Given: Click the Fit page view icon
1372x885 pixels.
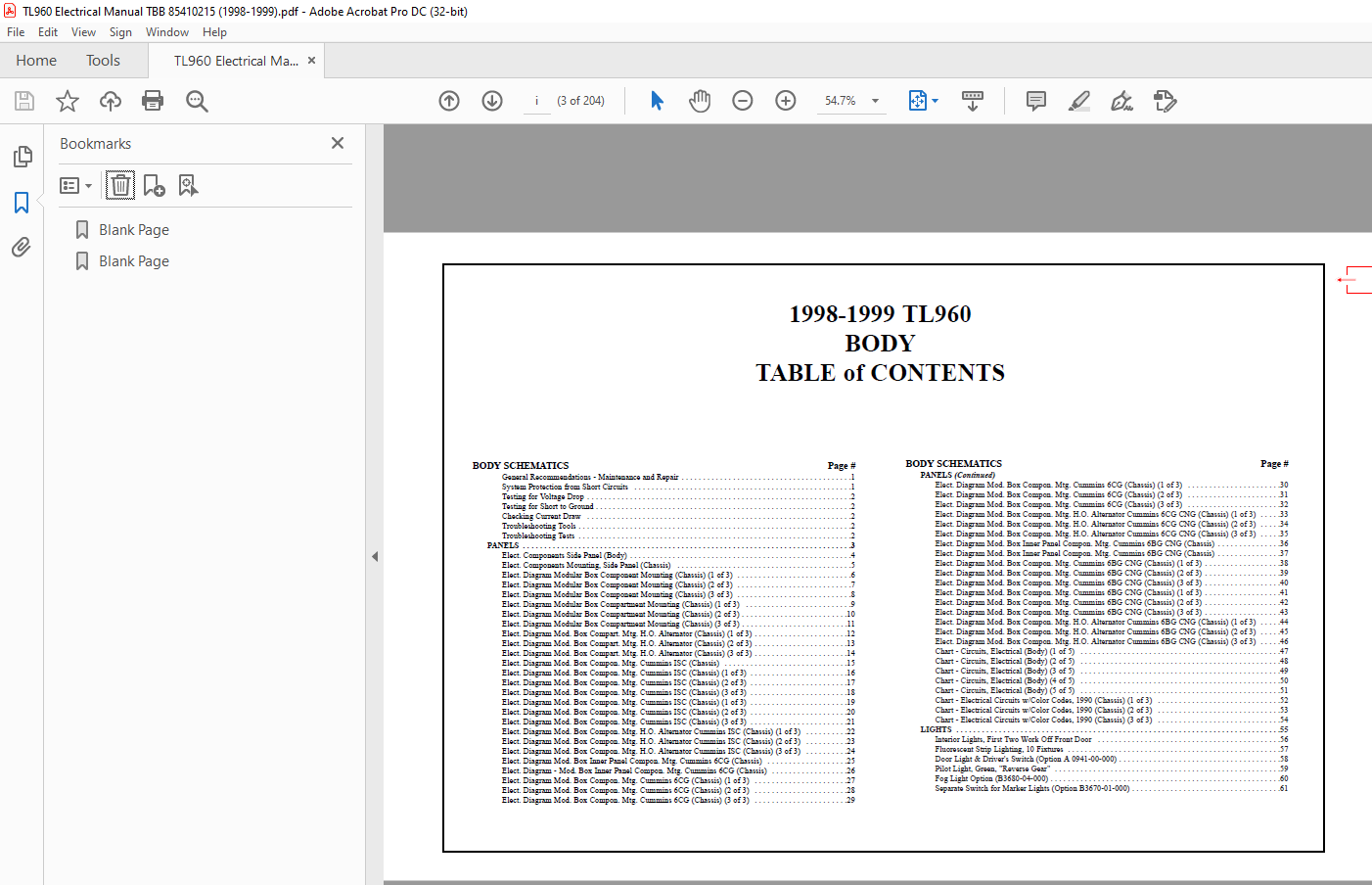Looking at the screenshot, I should [x=917, y=101].
